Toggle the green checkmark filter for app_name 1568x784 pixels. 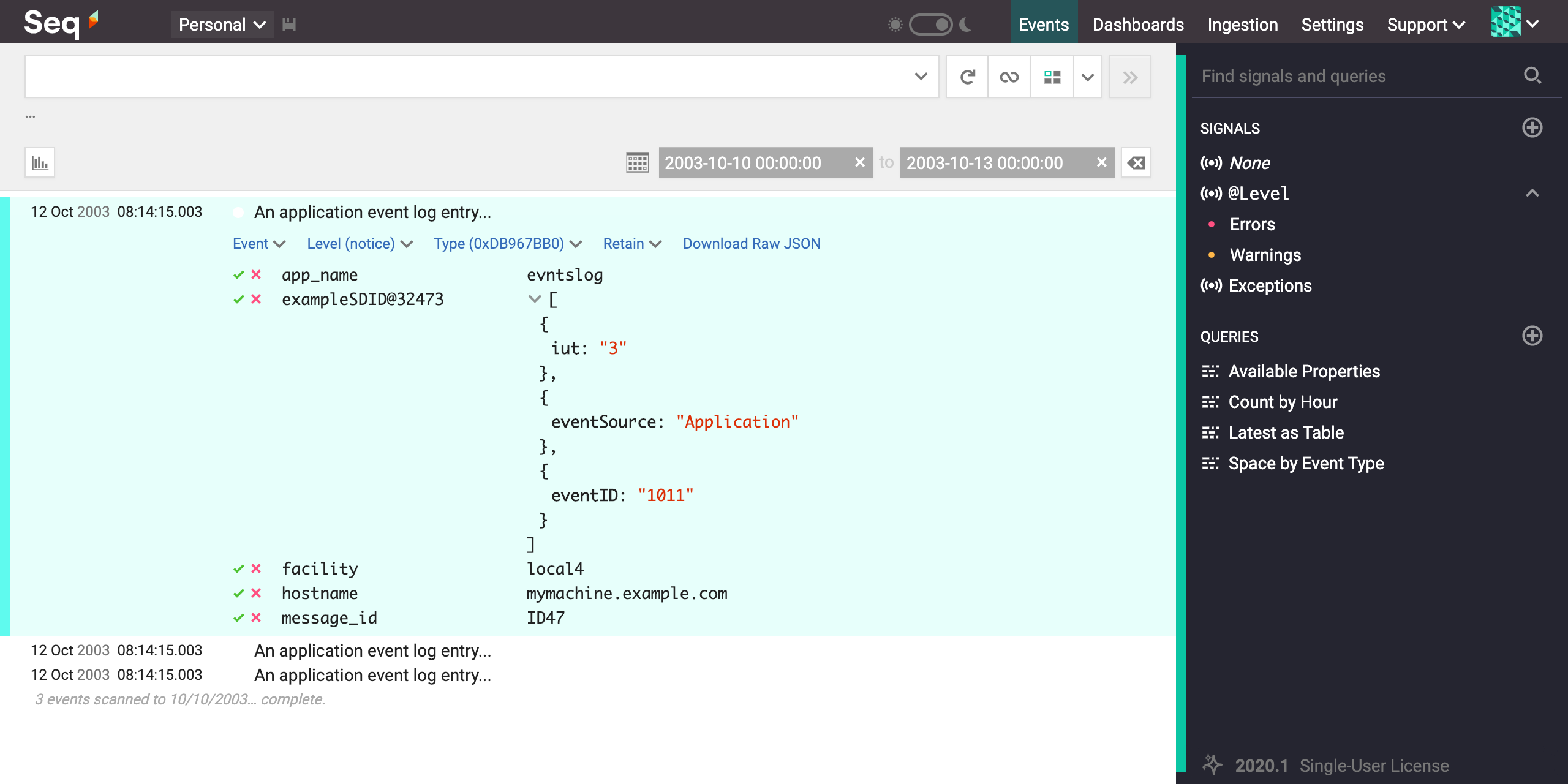238,274
